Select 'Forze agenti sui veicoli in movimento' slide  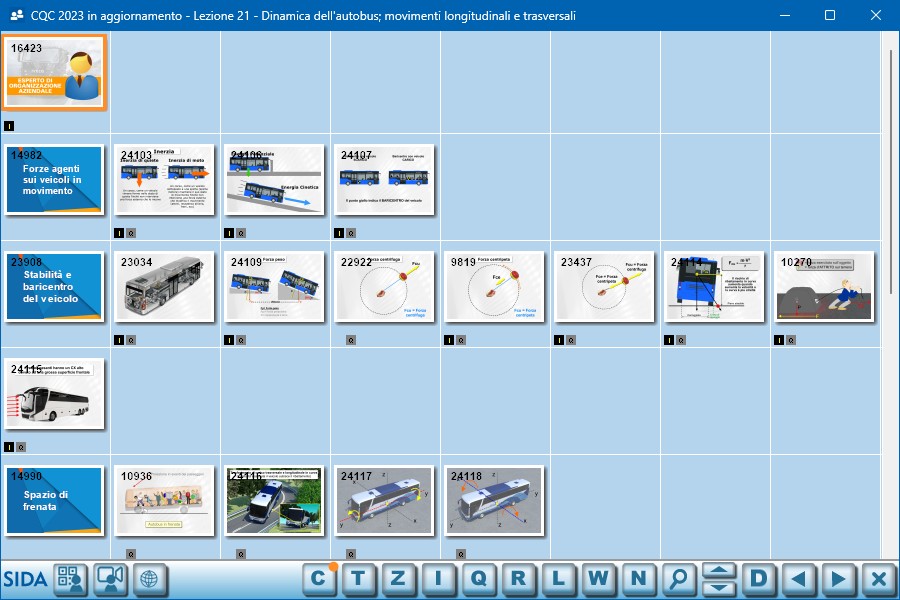click(x=55, y=180)
